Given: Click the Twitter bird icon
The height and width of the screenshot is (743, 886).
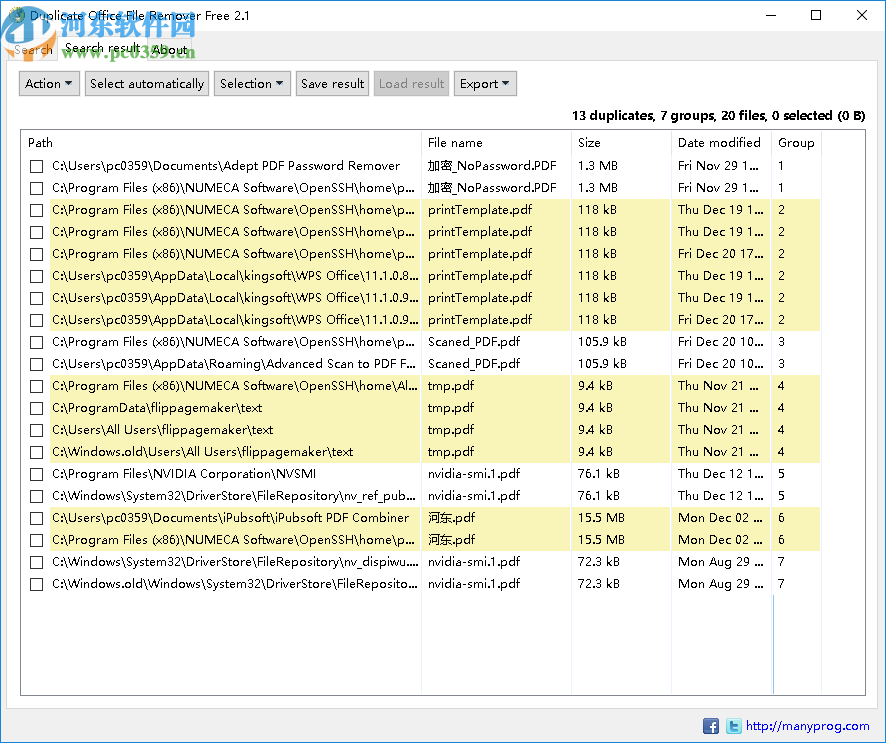Looking at the screenshot, I should tap(733, 726).
